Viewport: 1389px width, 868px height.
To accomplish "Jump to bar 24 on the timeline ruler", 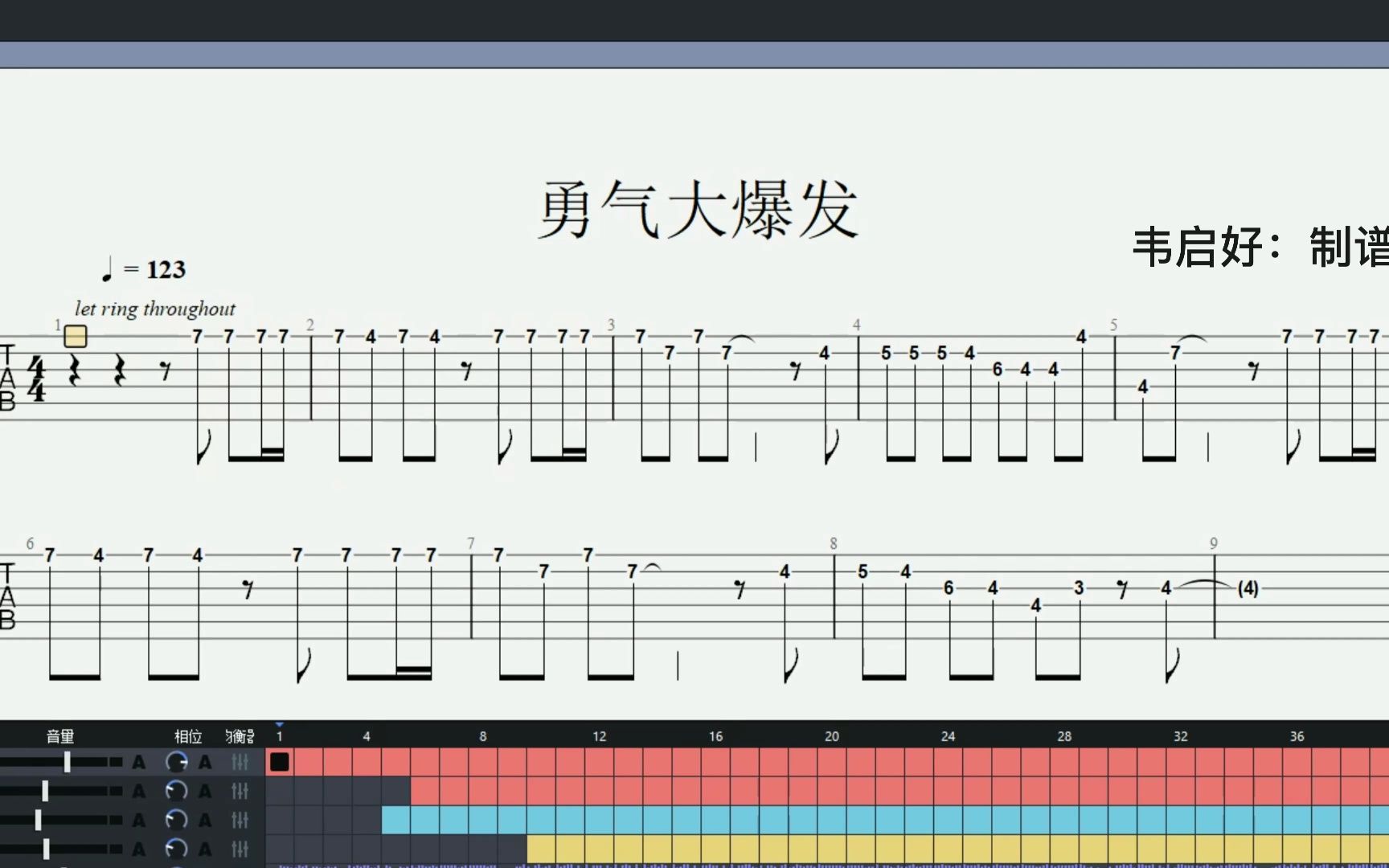I will pos(949,736).
